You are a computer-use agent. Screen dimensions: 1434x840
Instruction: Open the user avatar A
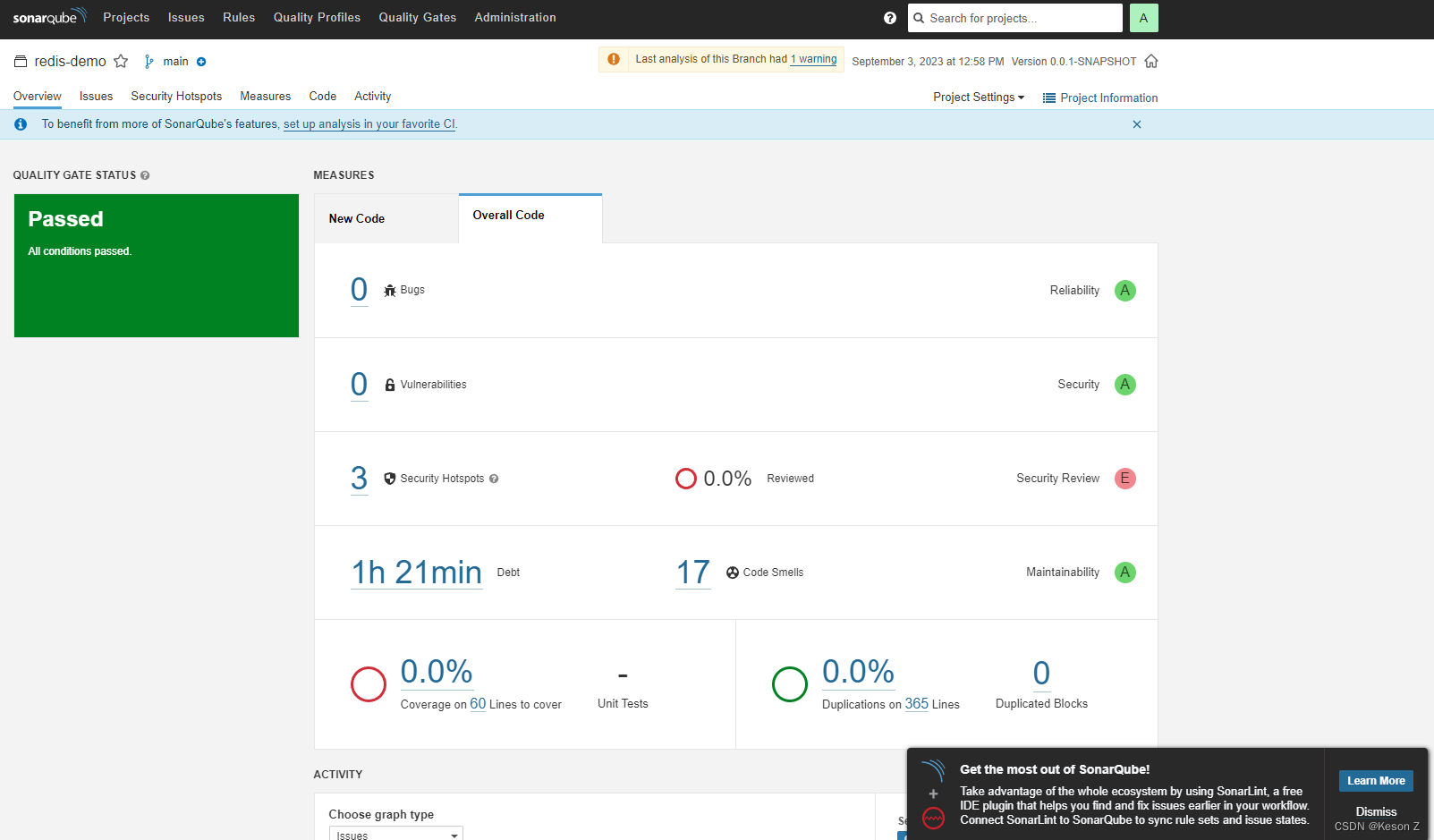tap(1143, 18)
